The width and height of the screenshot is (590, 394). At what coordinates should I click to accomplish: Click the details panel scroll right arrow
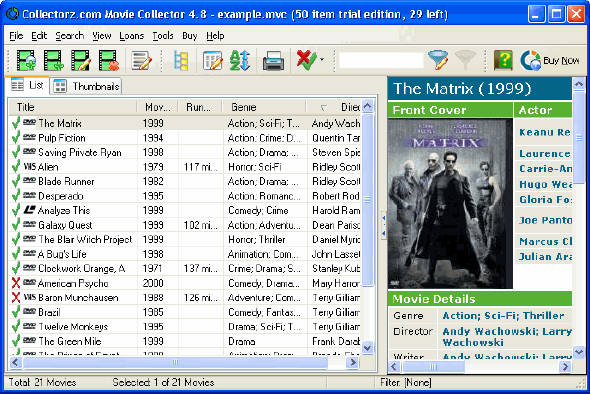tap(565, 367)
